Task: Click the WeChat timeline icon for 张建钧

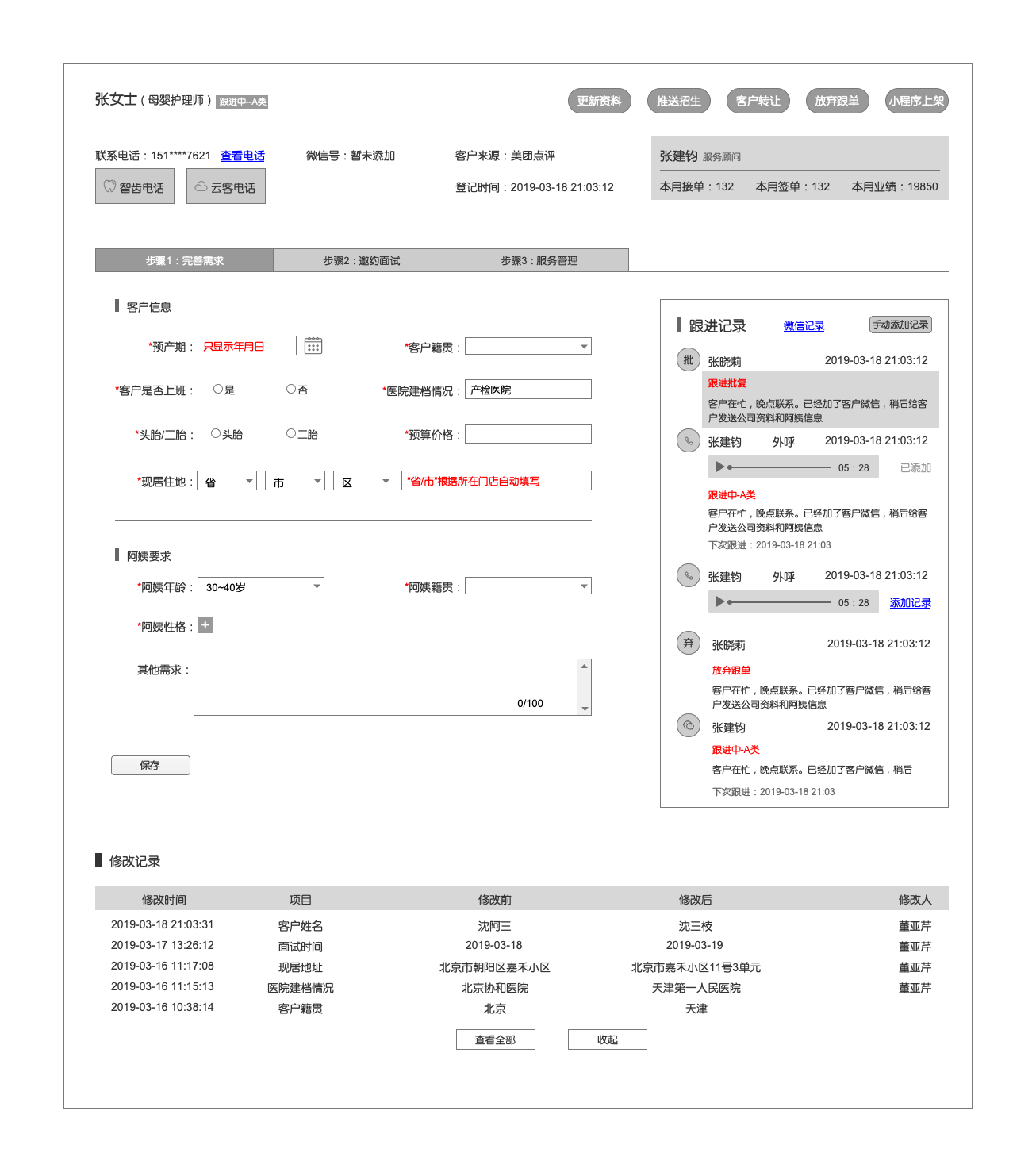Action: pos(688,725)
